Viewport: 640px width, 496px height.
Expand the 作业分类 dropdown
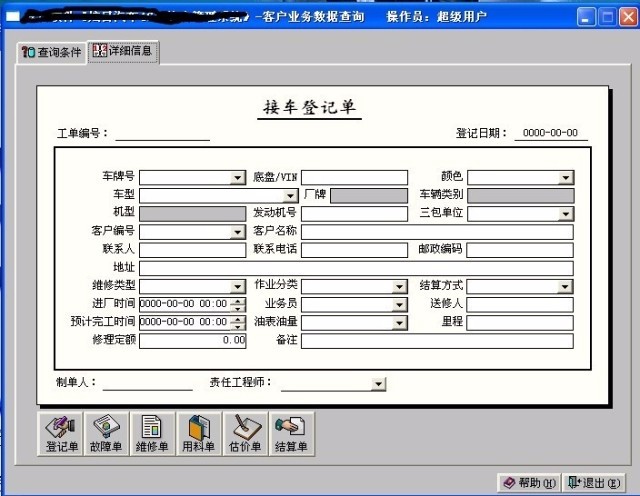pyautogui.click(x=399, y=286)
